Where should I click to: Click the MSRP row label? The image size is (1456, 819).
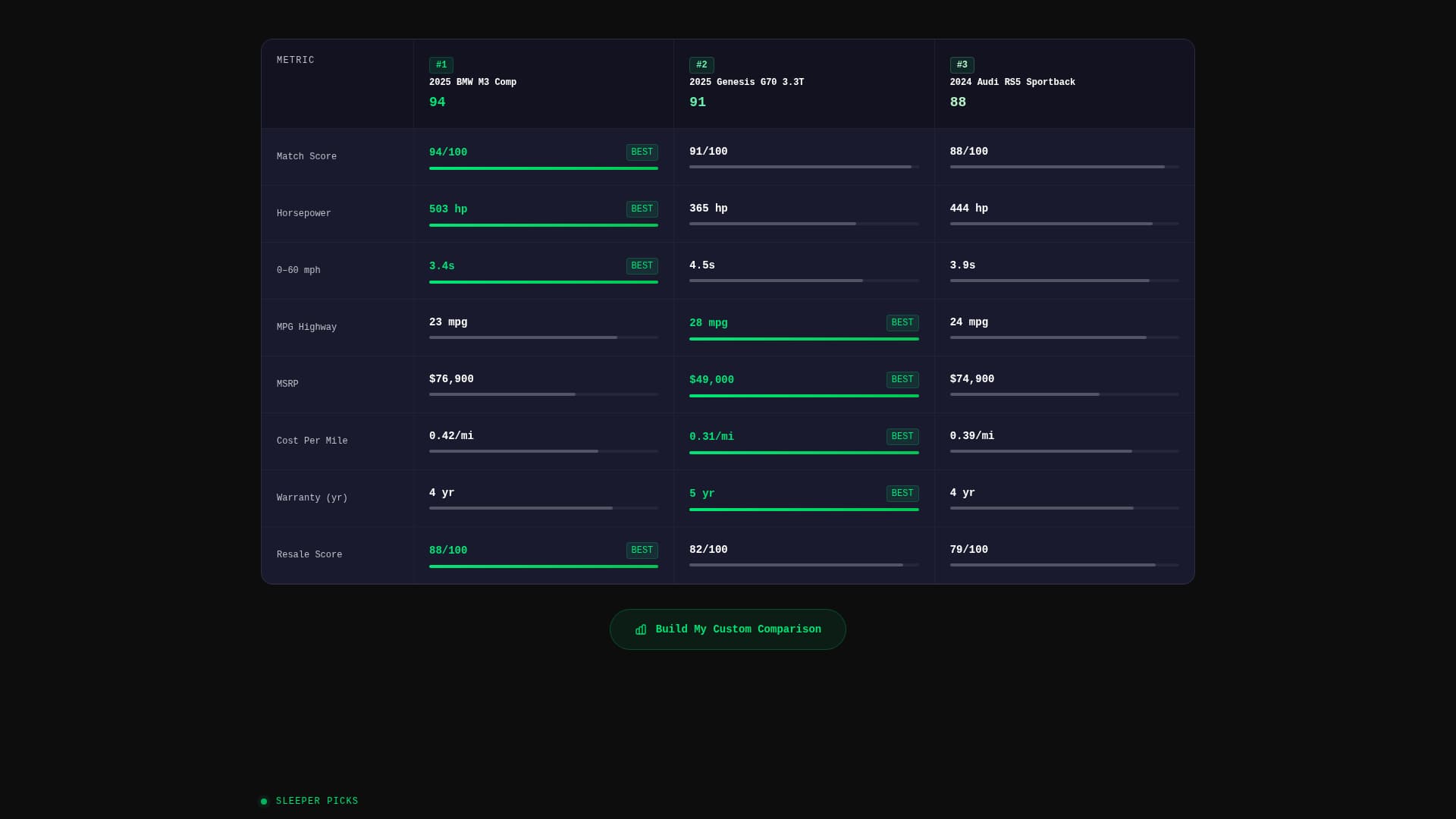point(287,384)
